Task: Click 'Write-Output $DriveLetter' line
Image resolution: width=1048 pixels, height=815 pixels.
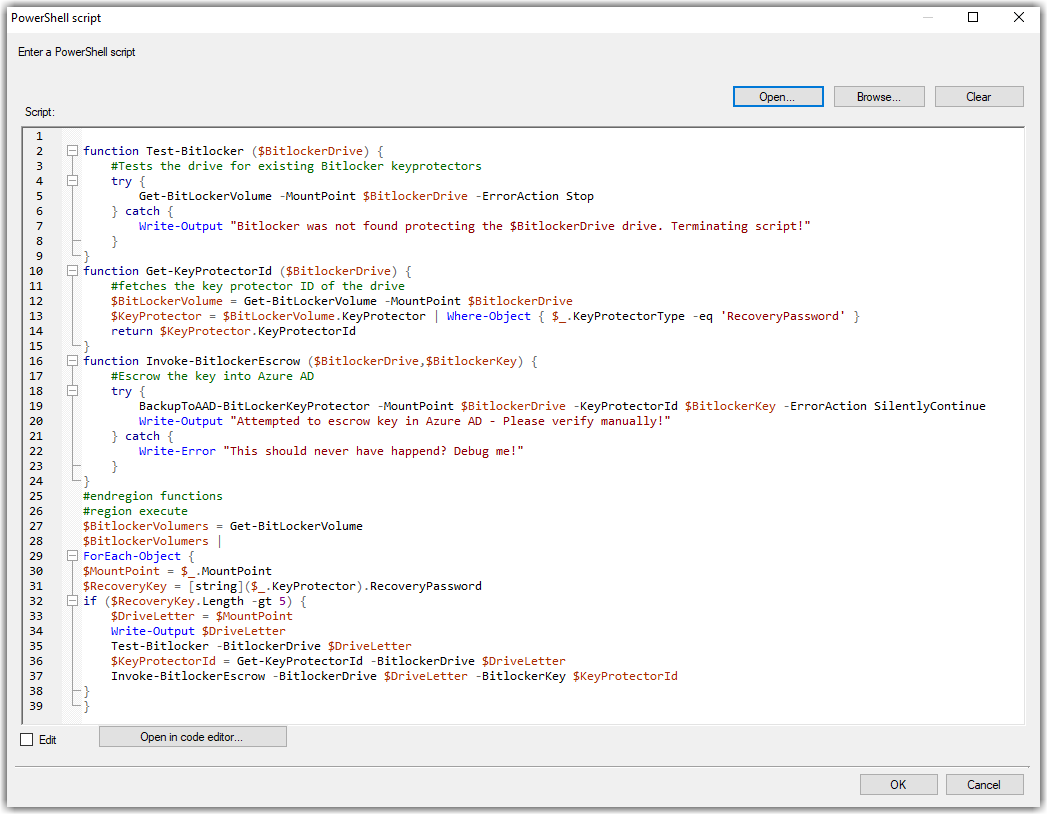Action: pos(198,631)
